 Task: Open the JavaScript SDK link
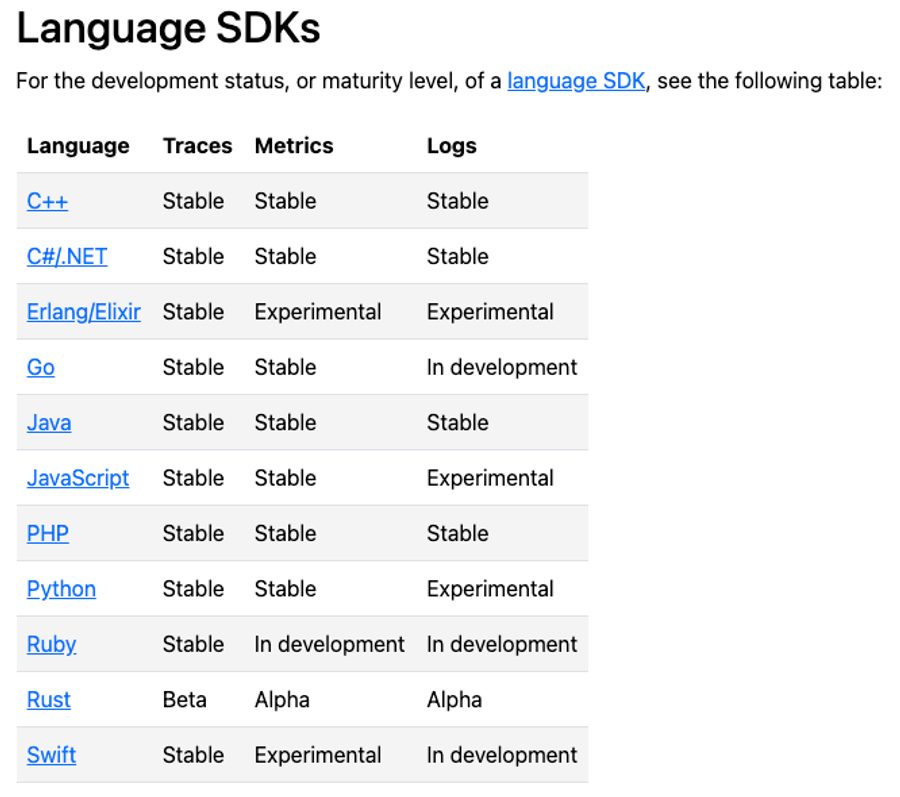click(78, 478)
